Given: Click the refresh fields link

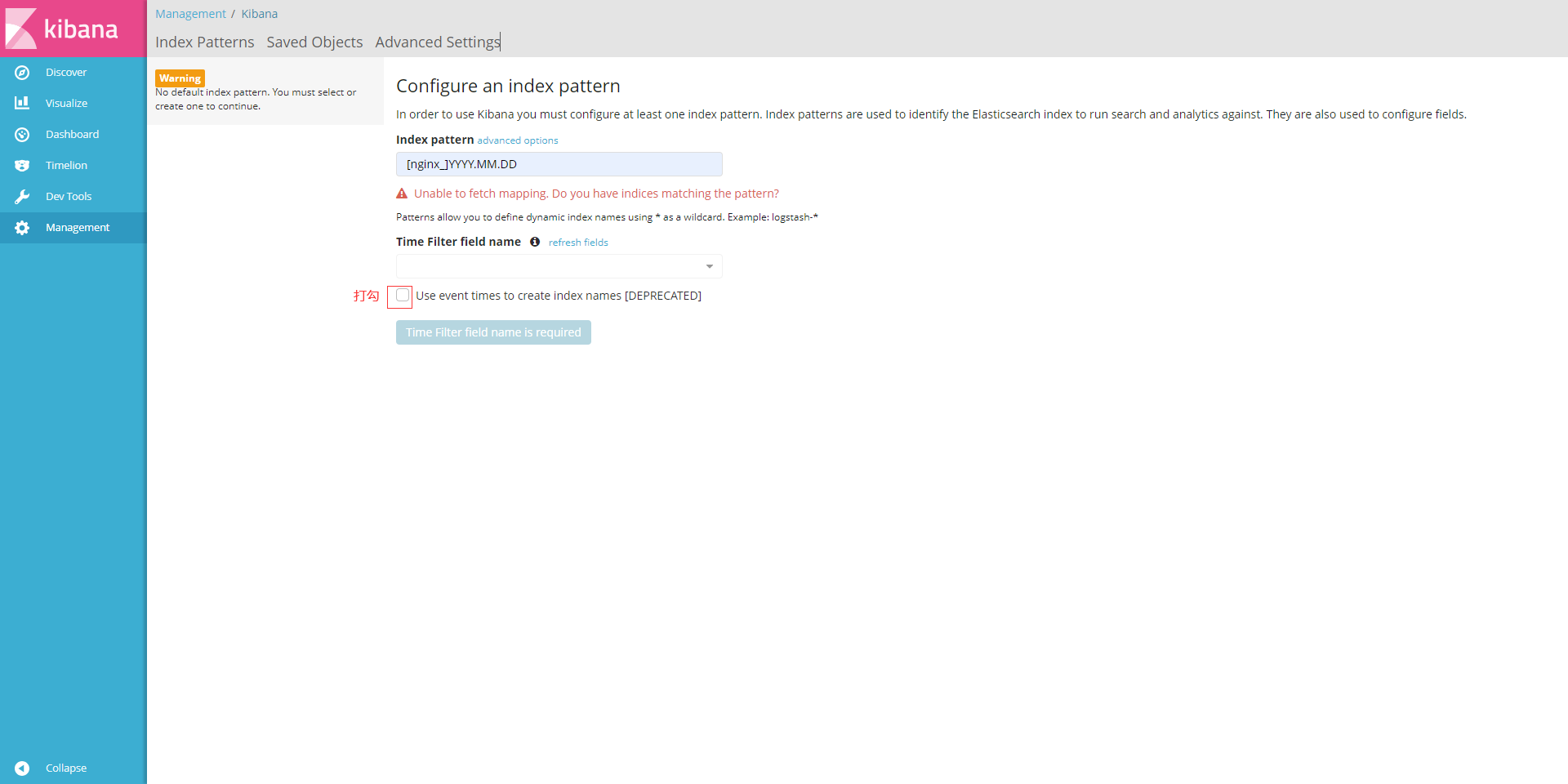Looking at the screenshot, I should (578, 243).
